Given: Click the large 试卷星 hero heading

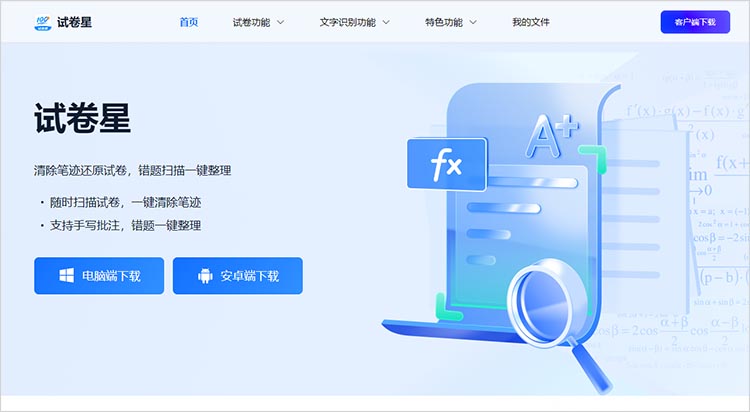Looking at the screenshot, I should point(82,118).
